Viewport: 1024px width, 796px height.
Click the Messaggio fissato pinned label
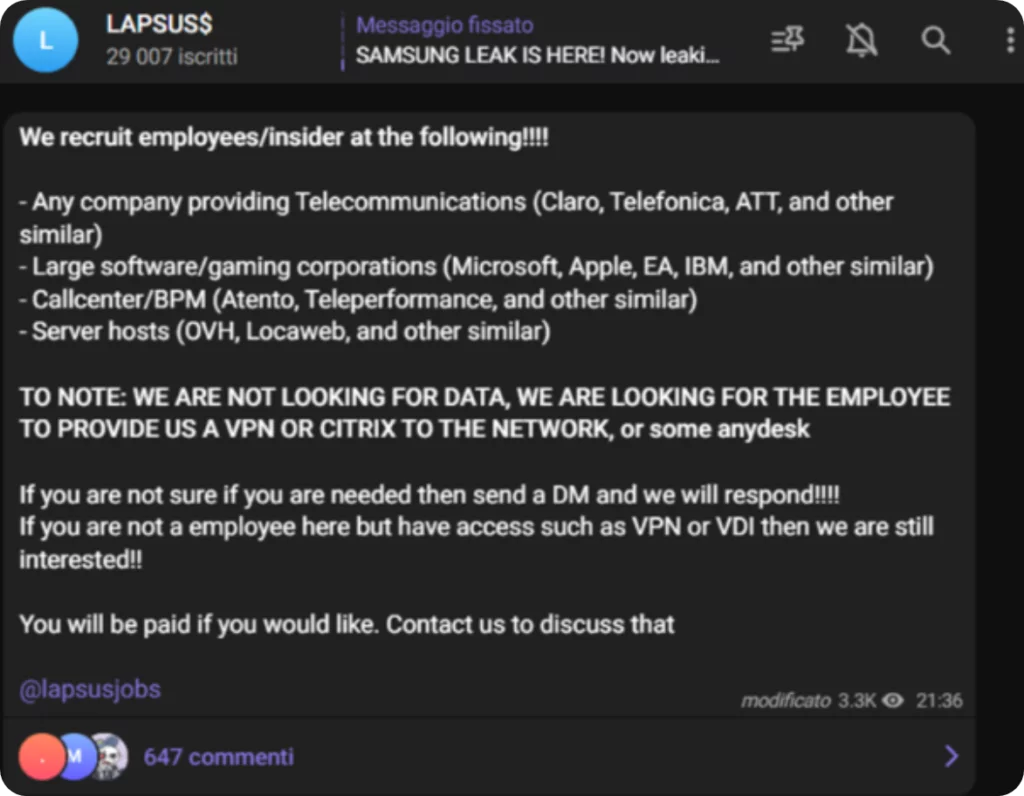(x=444, y=25)
